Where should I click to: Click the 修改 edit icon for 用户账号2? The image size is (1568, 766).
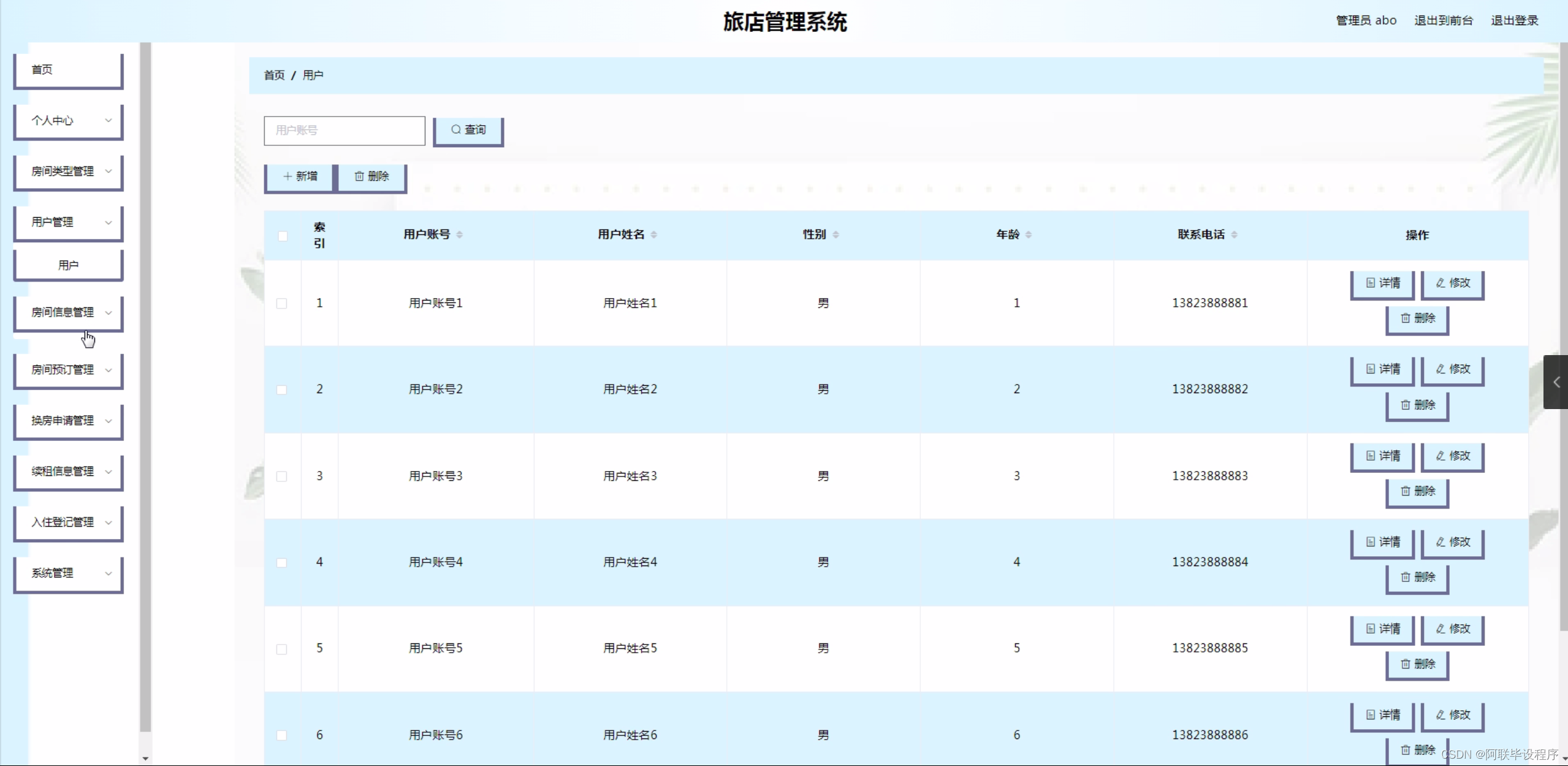[x=1441, y=369]
